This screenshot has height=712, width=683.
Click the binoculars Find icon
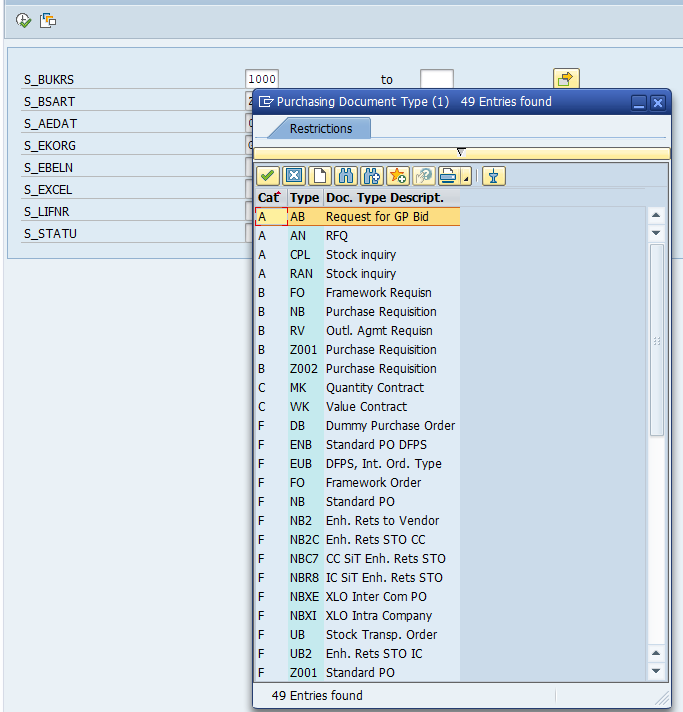(346, 176)
